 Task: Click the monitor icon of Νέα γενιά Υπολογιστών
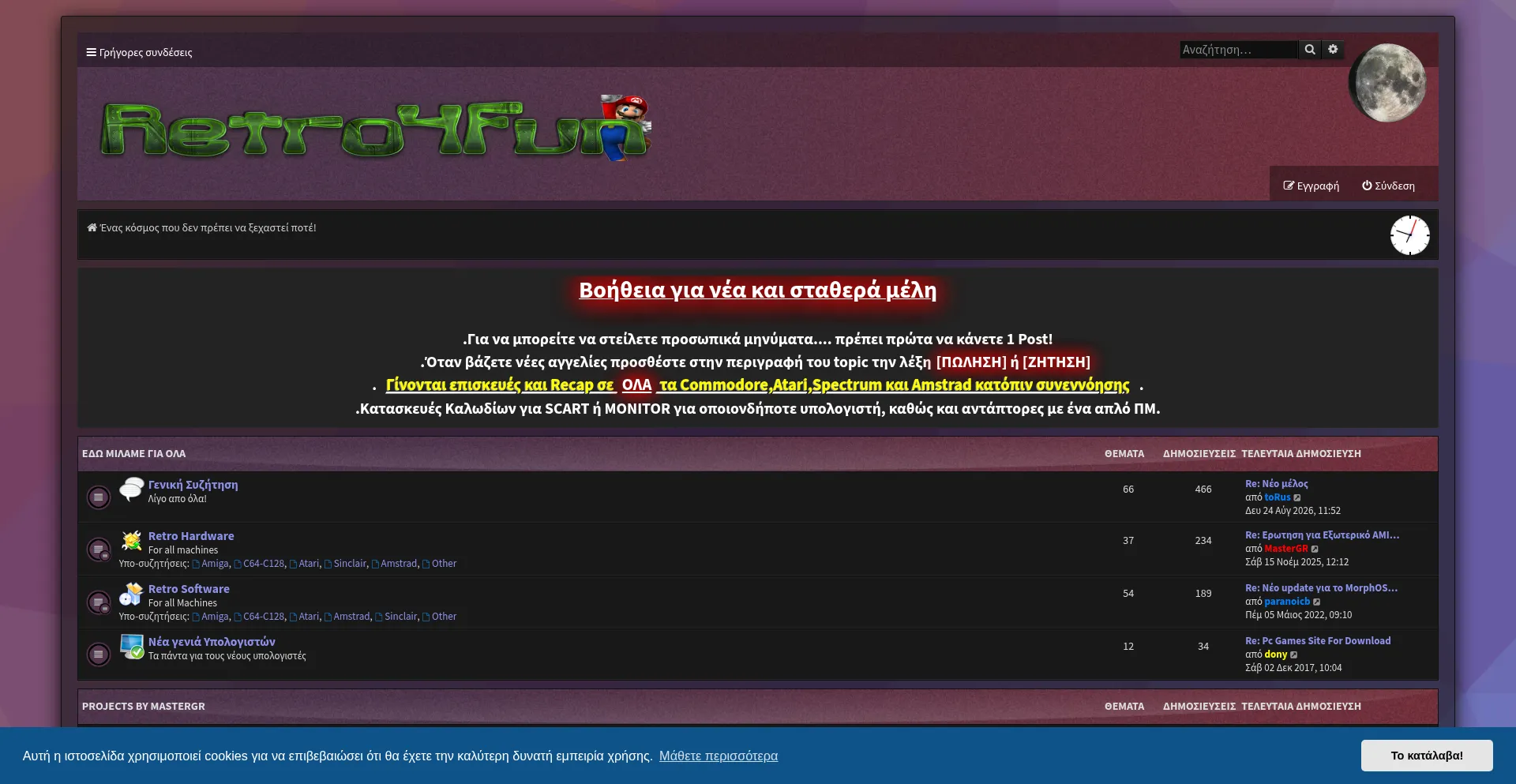pos(132,647)
